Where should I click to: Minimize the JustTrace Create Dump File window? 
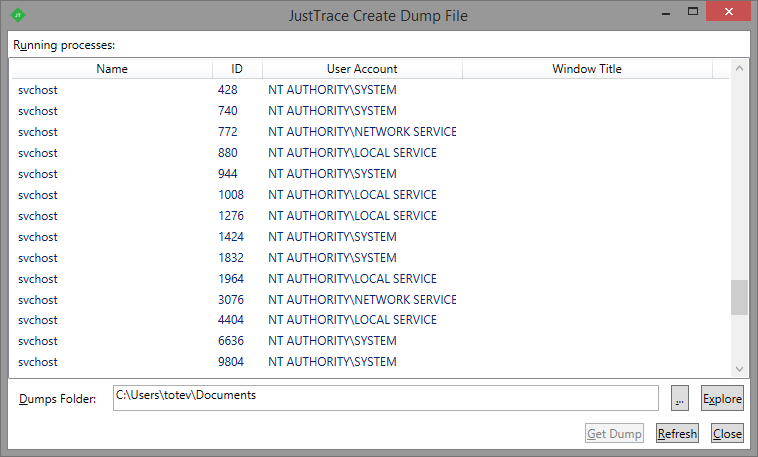666,14
